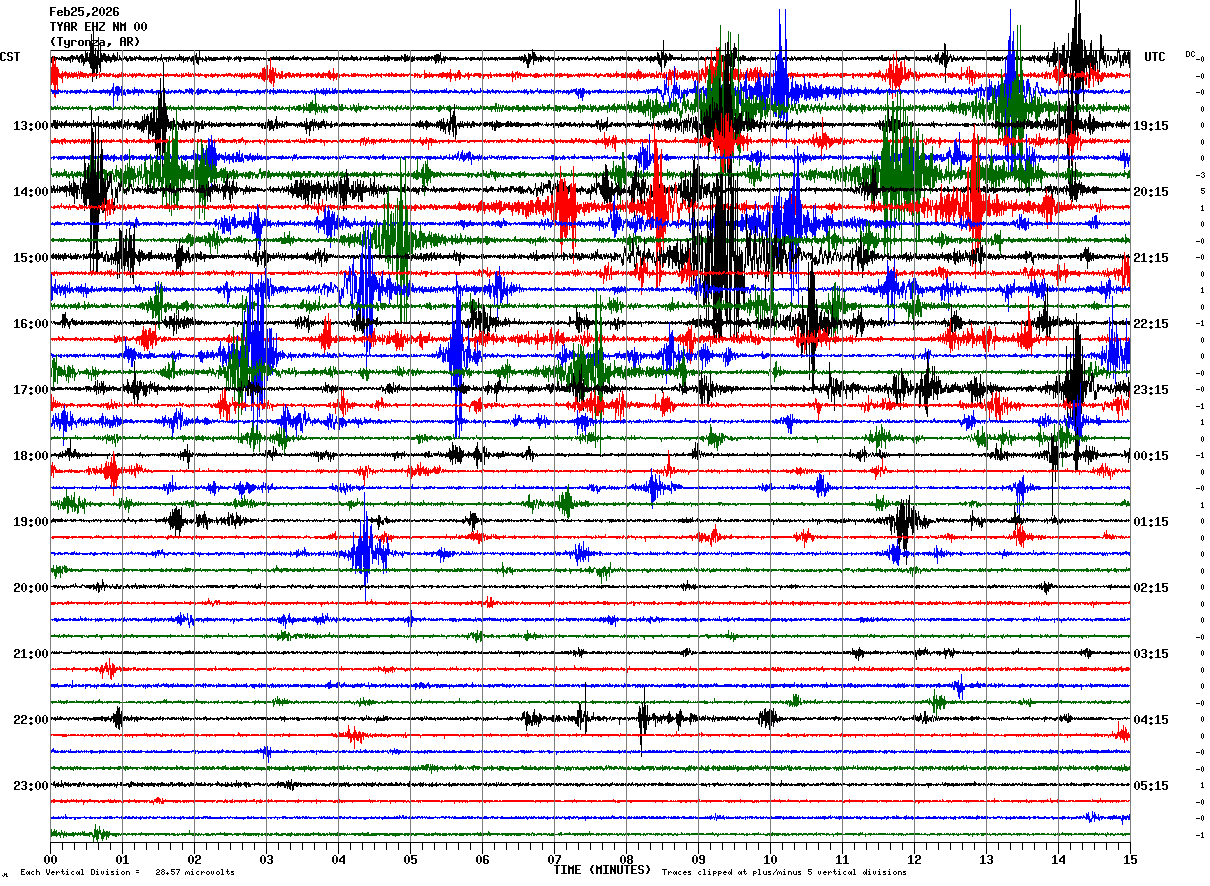Click minute 09 on the time axis

click(x=699, y=859)
